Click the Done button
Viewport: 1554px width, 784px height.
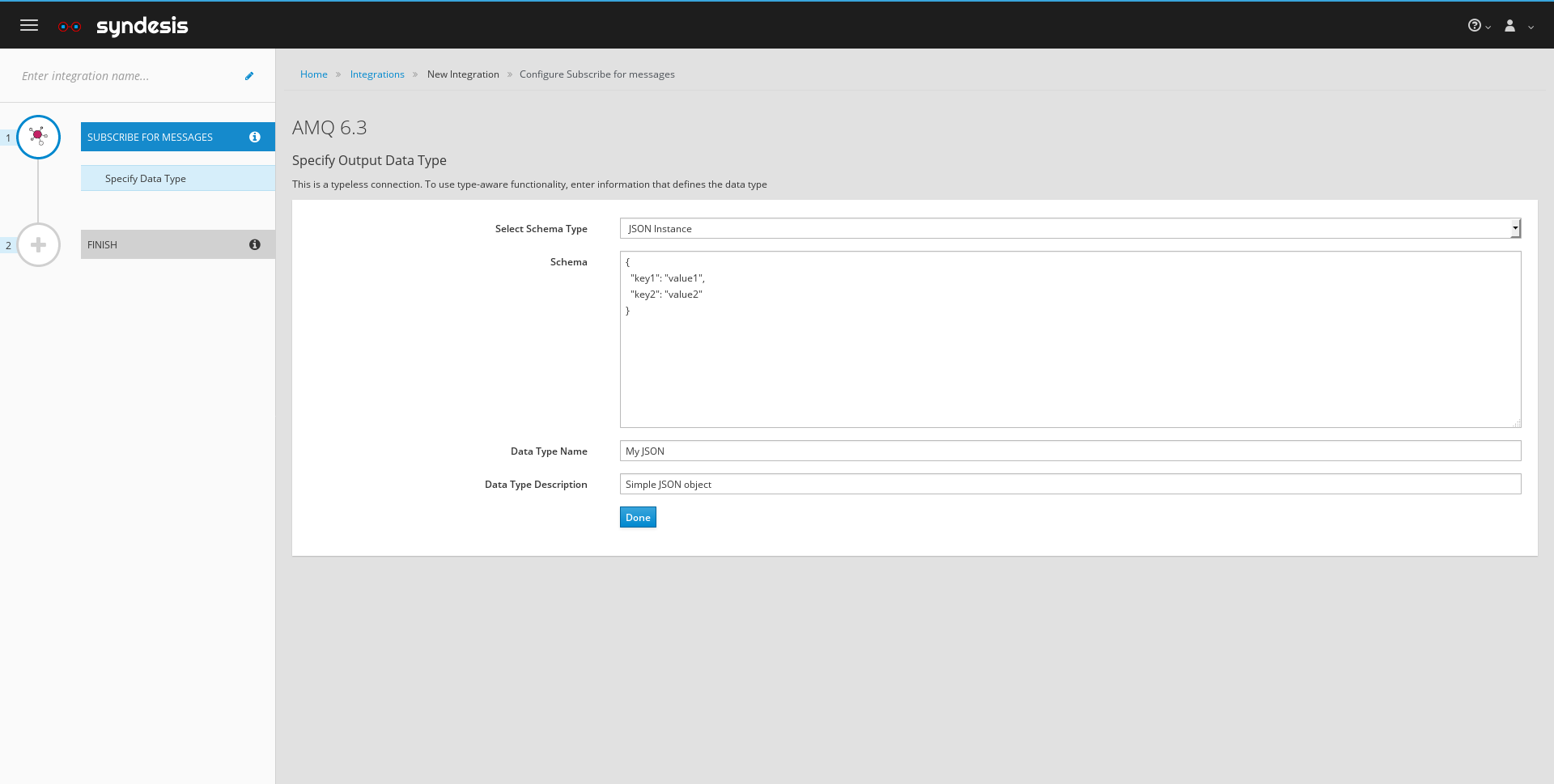[638, 517]
